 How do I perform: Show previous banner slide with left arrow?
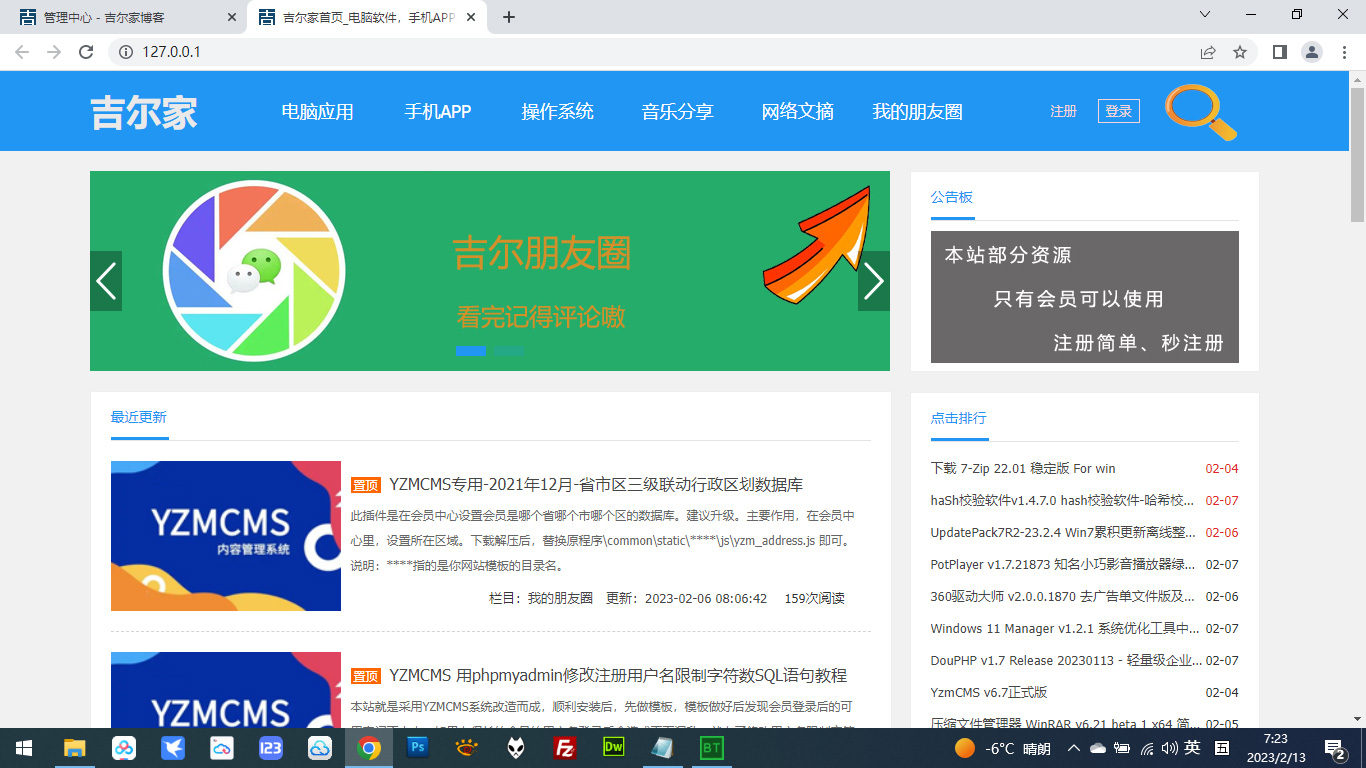(106, 281)
